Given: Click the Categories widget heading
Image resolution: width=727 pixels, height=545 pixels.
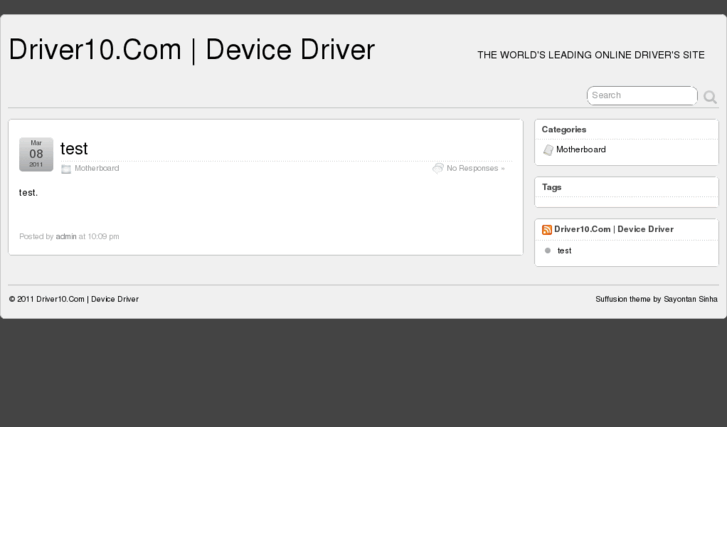Looking at the screenshot, I should (x=564, y=129).
